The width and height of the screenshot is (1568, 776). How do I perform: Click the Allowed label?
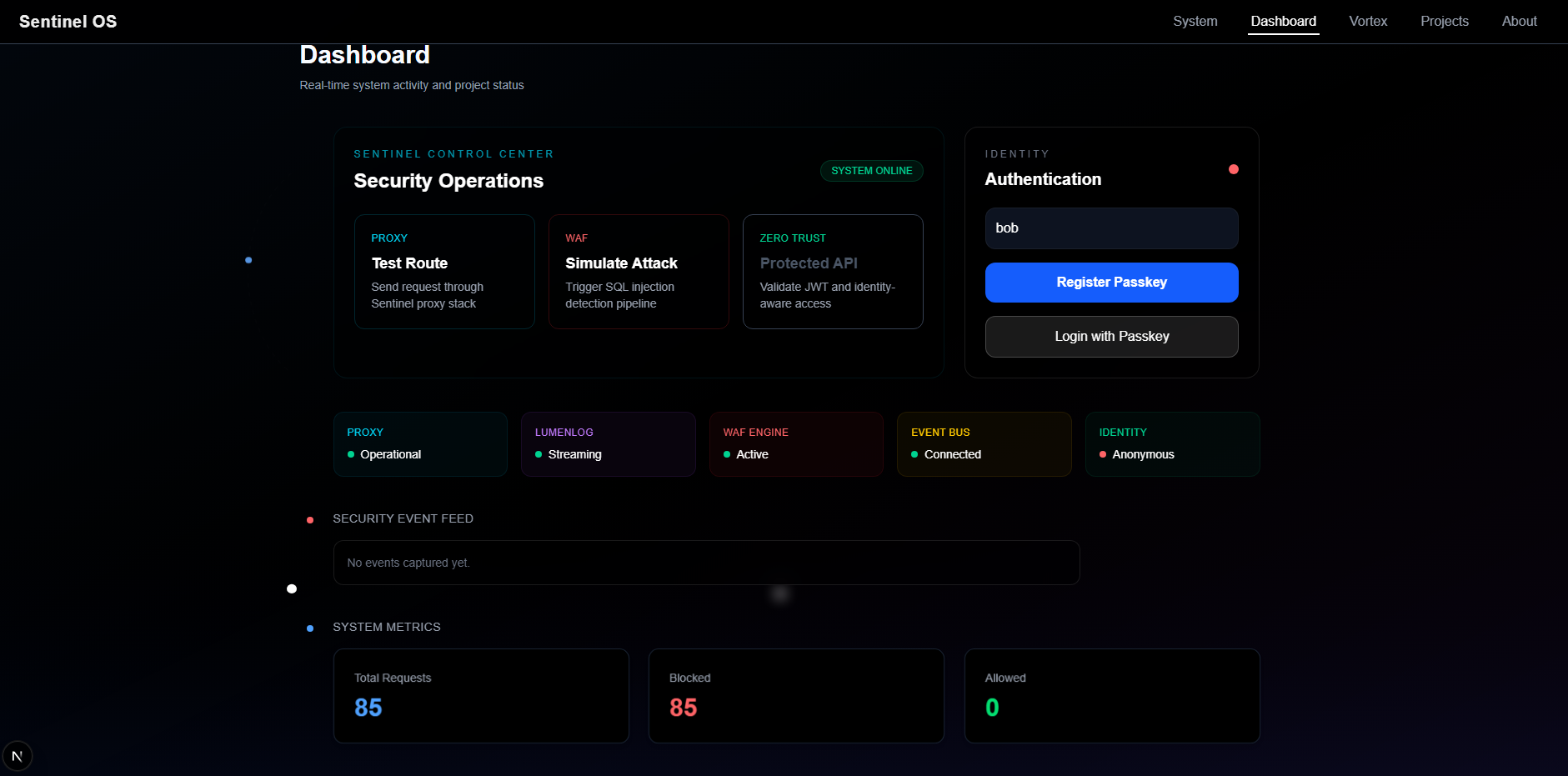[1005, 678]
